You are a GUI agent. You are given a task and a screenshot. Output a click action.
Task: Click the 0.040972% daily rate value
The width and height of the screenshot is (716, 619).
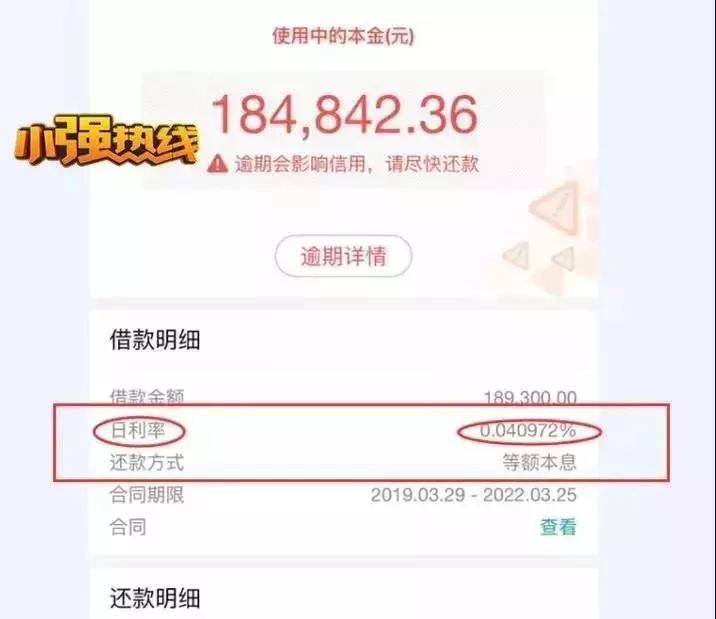pyautogui.click(x=528, y=430)
